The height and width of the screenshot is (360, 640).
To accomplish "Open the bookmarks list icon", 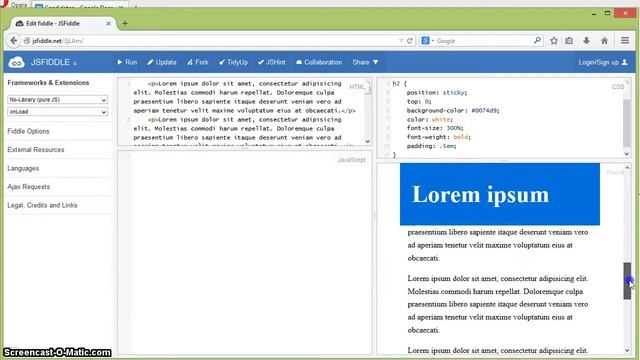I will [569, 41].
